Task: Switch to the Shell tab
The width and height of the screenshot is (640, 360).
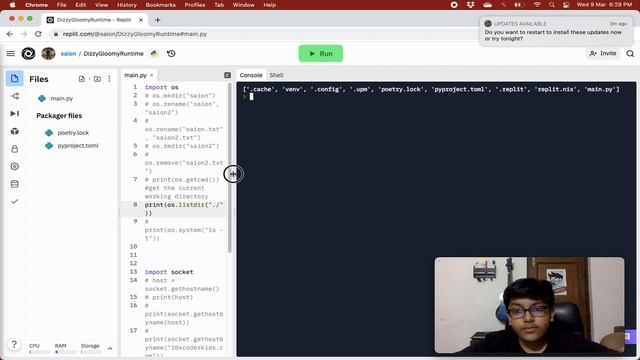Action: (x=276, y=75)
